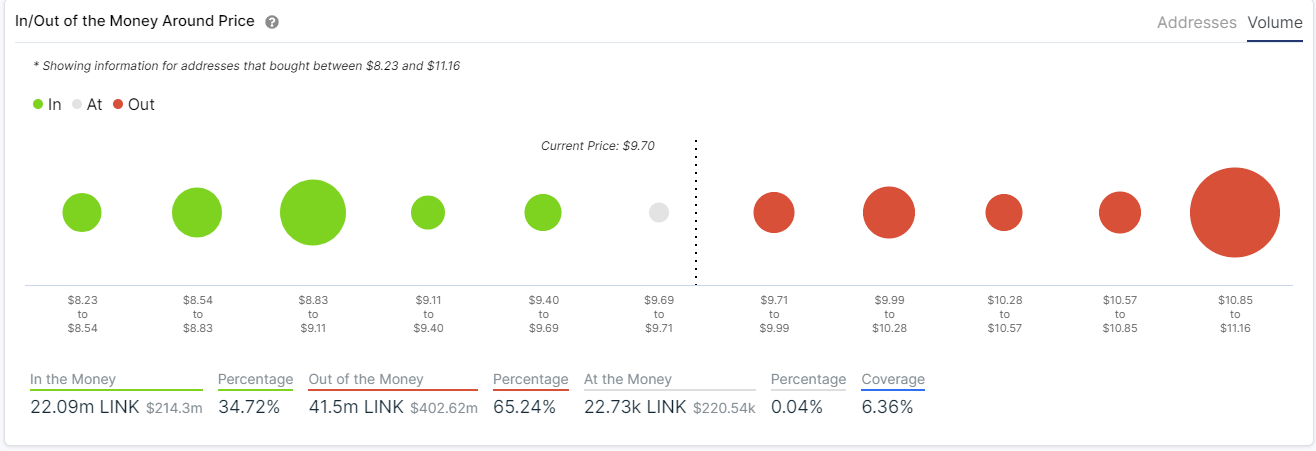Select the green bubble at $9.40 to $9.69
The height and width of the screenshot is (451, 1316).
[x=543, y=212]
